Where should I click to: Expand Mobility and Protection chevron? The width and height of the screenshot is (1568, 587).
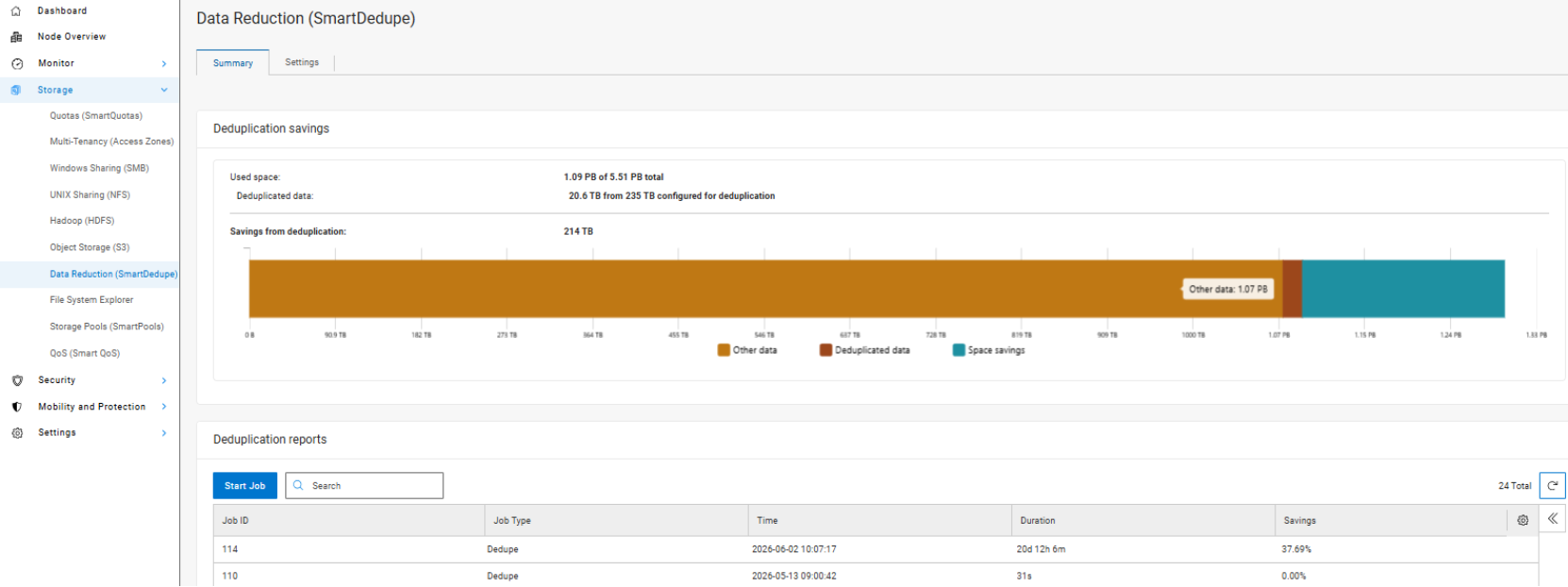(164, 407)
